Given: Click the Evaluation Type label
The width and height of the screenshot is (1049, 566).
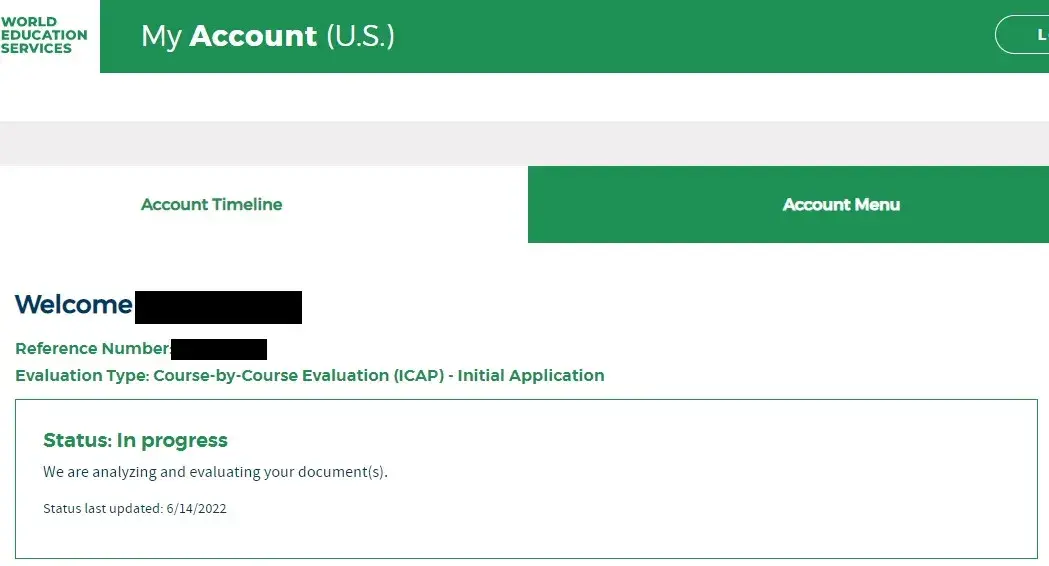Looking at the screenshot, I should click(x=82, y=376).
